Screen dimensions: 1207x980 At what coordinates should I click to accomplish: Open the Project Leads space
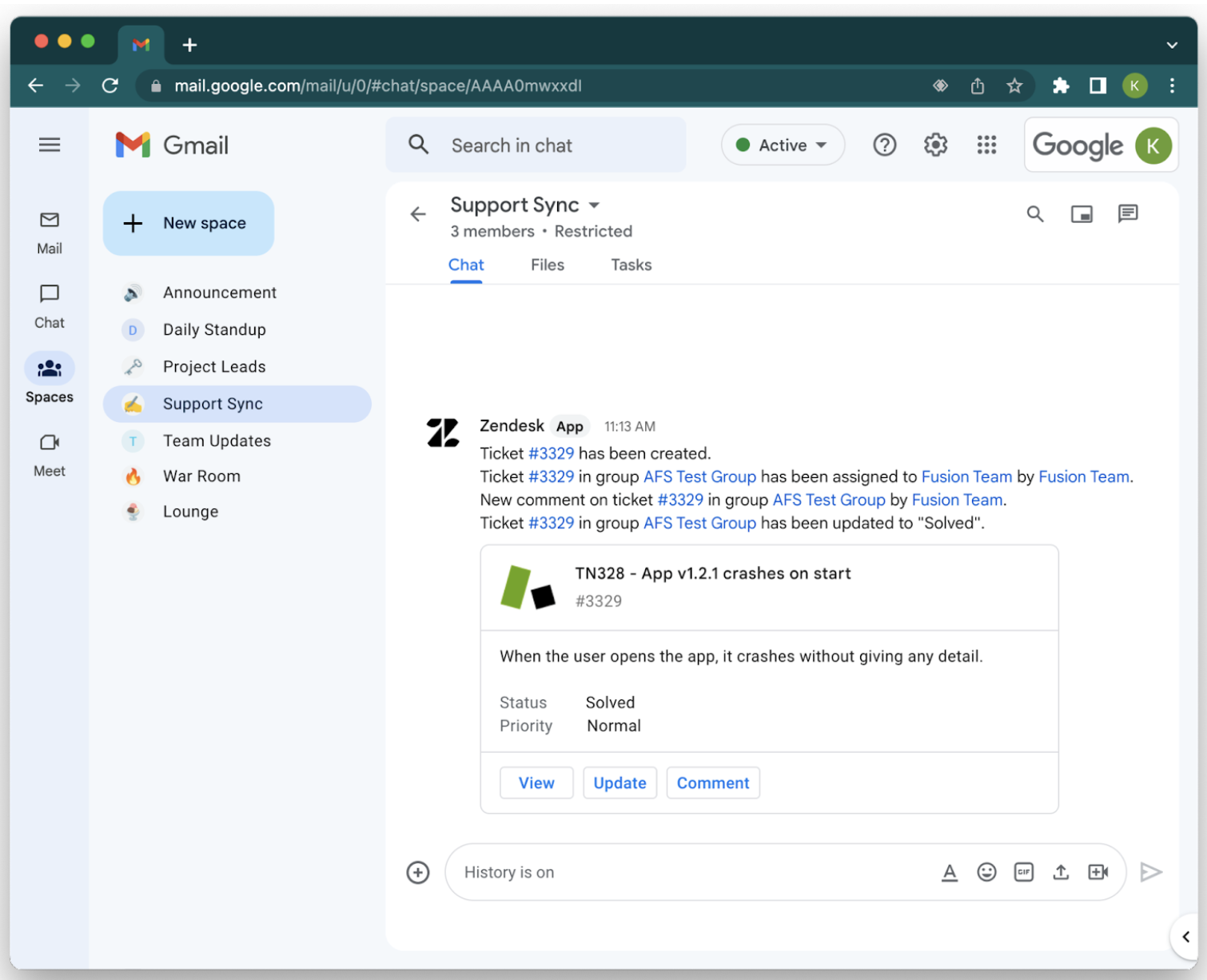237,367
